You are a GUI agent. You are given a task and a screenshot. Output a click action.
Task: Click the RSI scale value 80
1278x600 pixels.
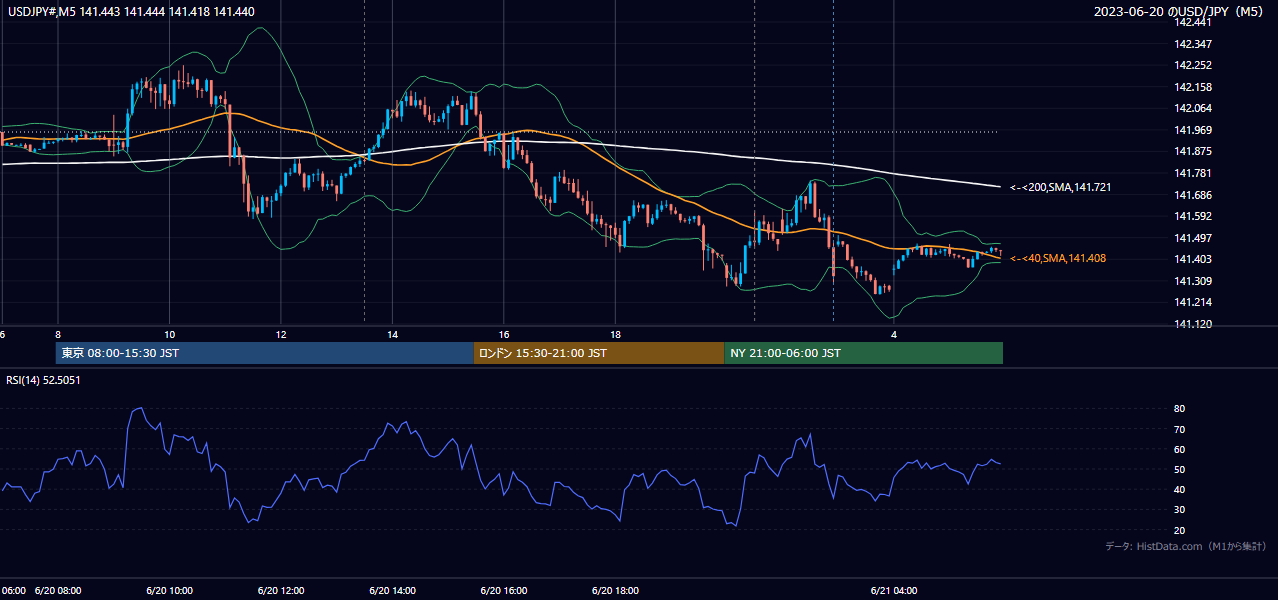(1179, 409)
